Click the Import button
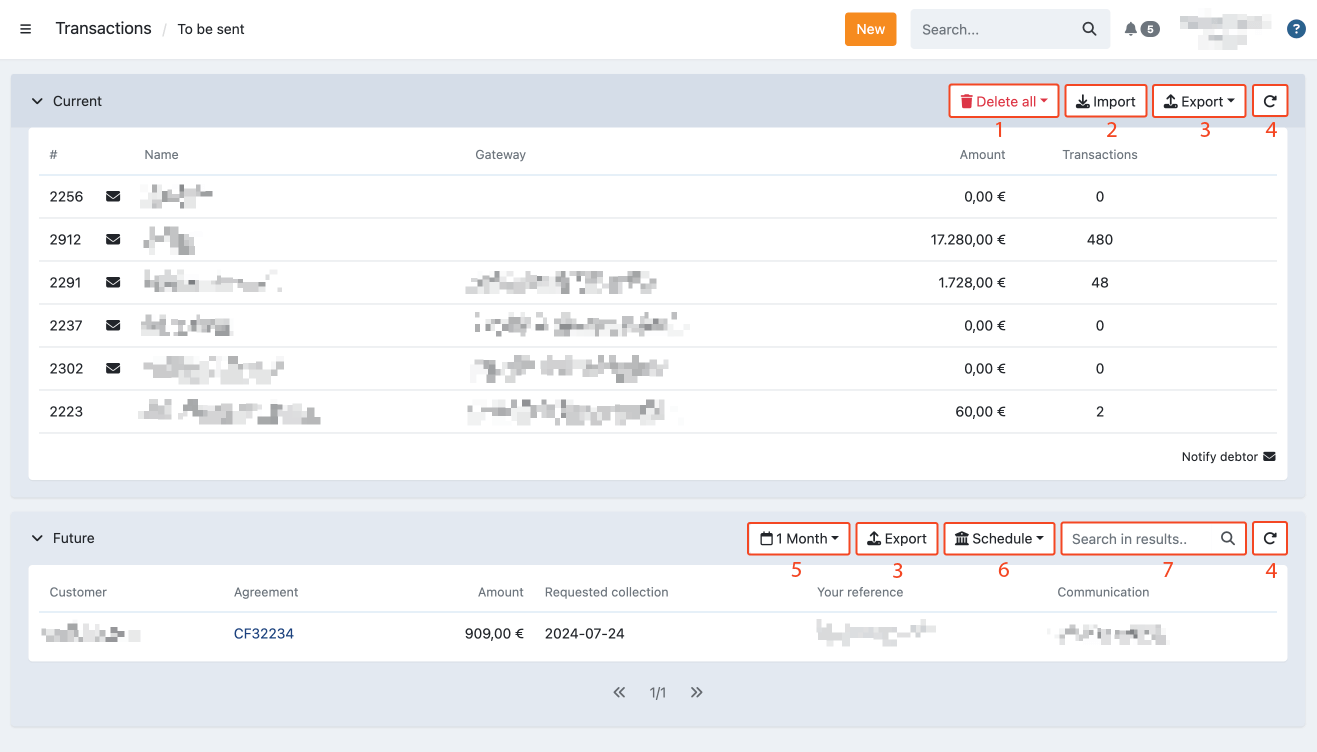The width and height of the screenshot is (1317, 752). pyautogui.click(x=1105, y=101)
